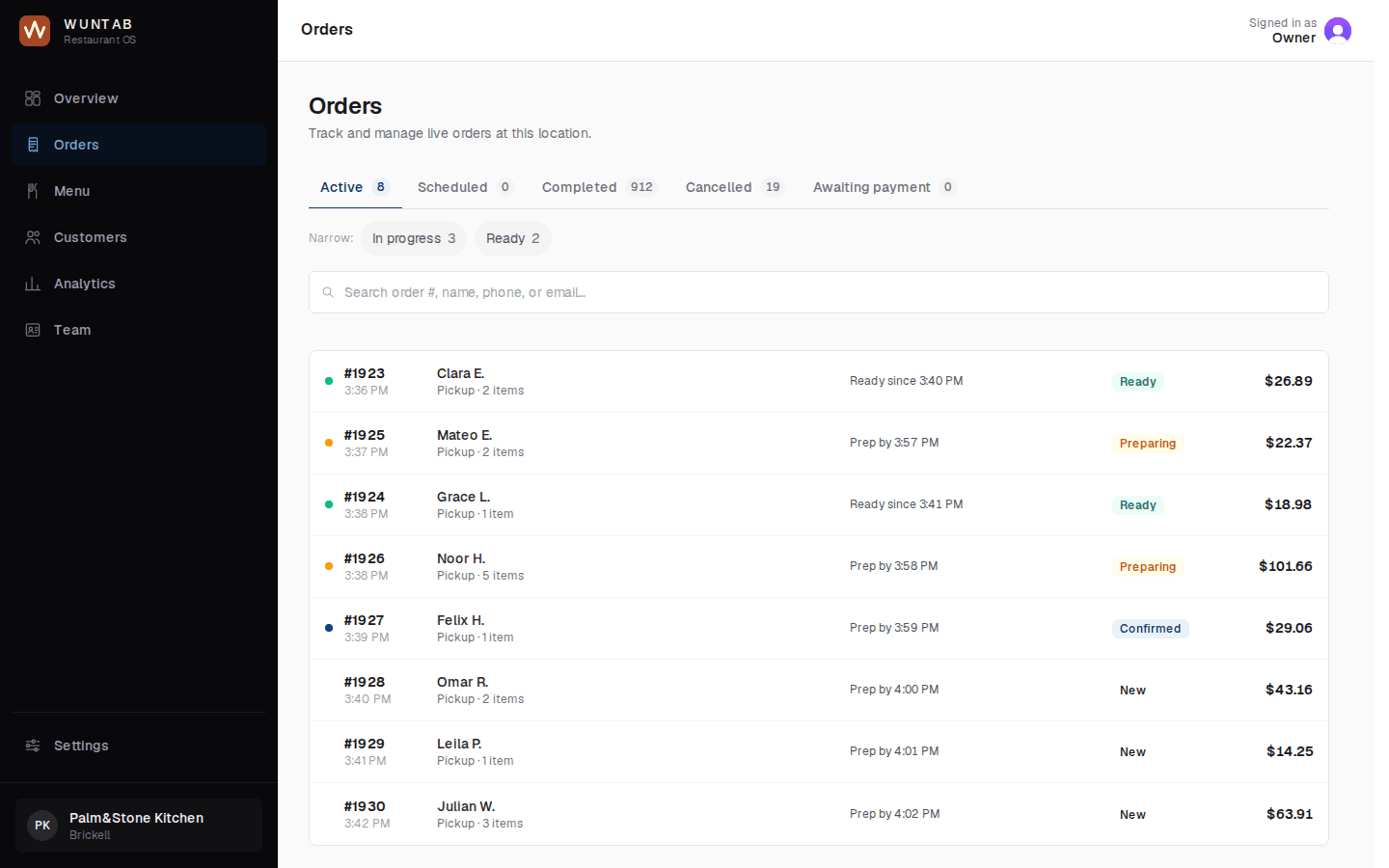
Task: Open Team via ID card icon
Action: pyautogui.click(x=33, y=330)
